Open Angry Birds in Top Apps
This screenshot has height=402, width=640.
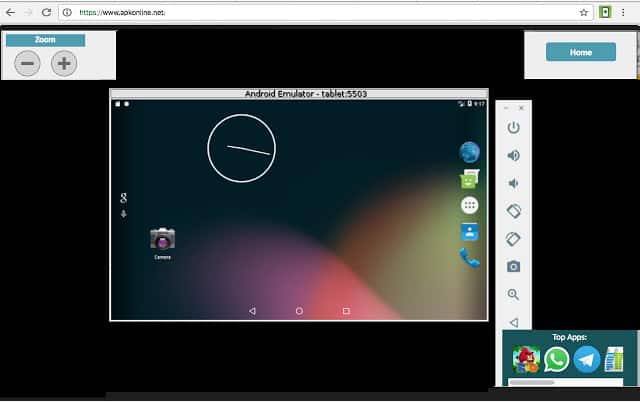point(527,360)
